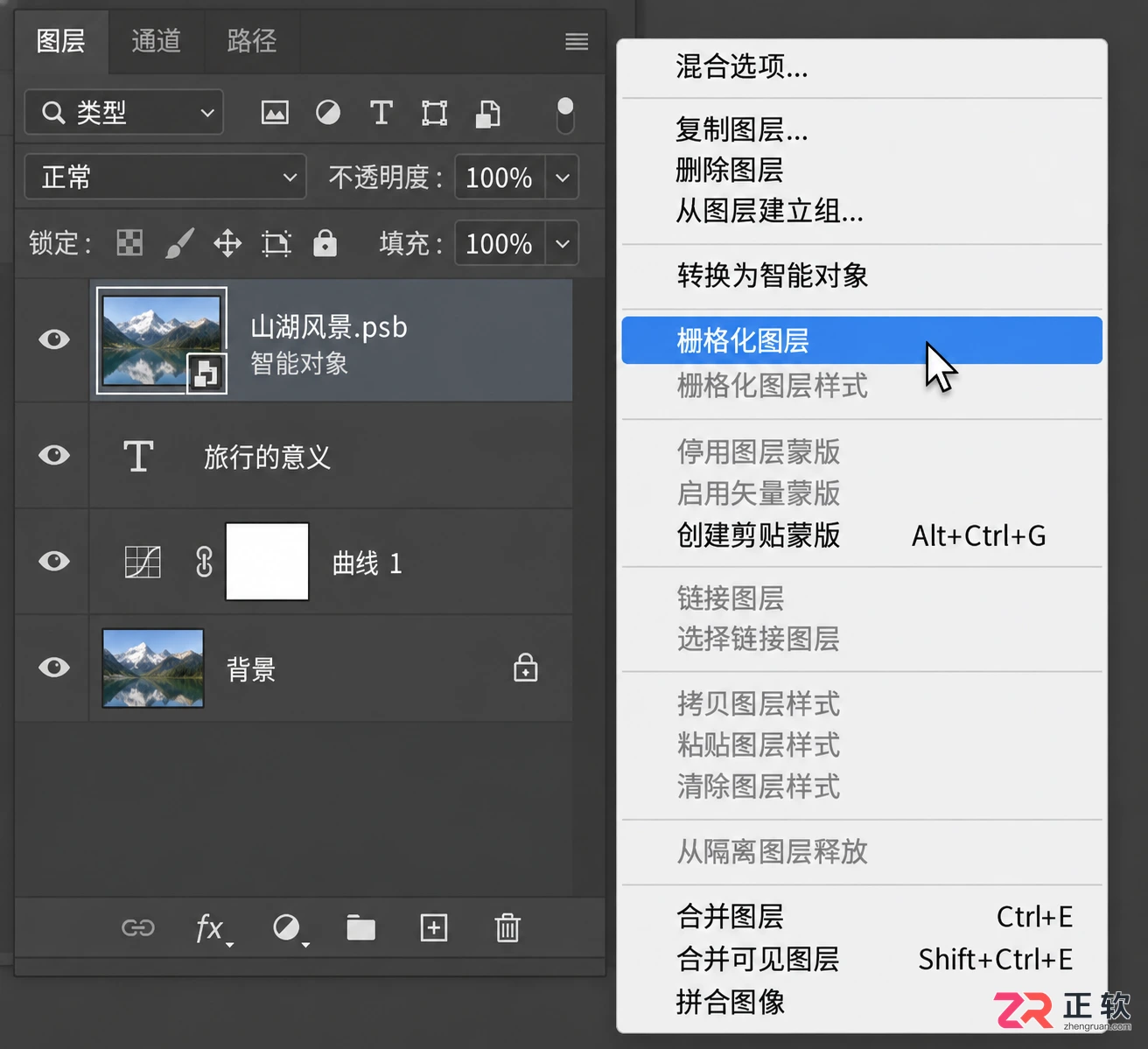
Task: Select 栅格化图层 in the context menu
Action: 862,340
